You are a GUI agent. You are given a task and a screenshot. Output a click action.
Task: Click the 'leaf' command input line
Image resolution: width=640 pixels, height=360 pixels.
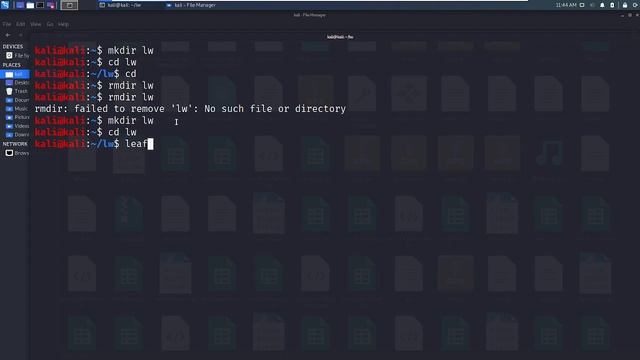pyautogui.click(x=94, y=144)
